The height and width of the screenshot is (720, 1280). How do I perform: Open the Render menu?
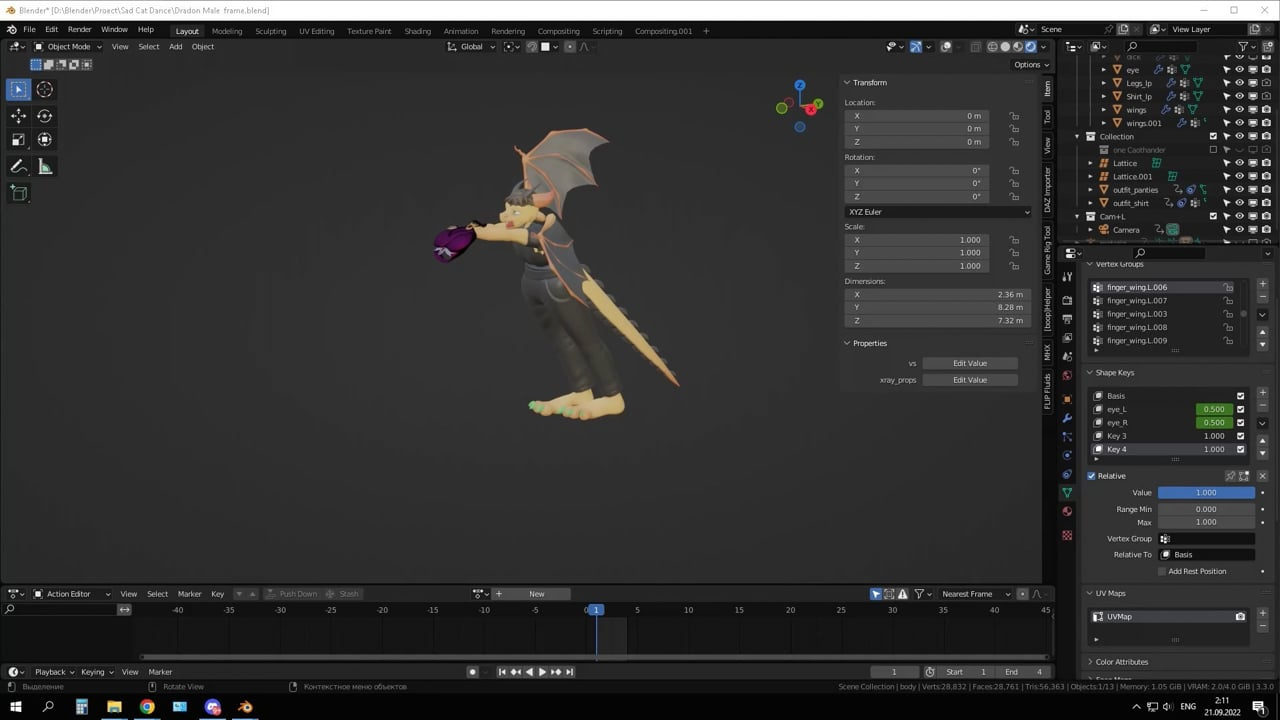pyautogui.click(x=79, y=30)
